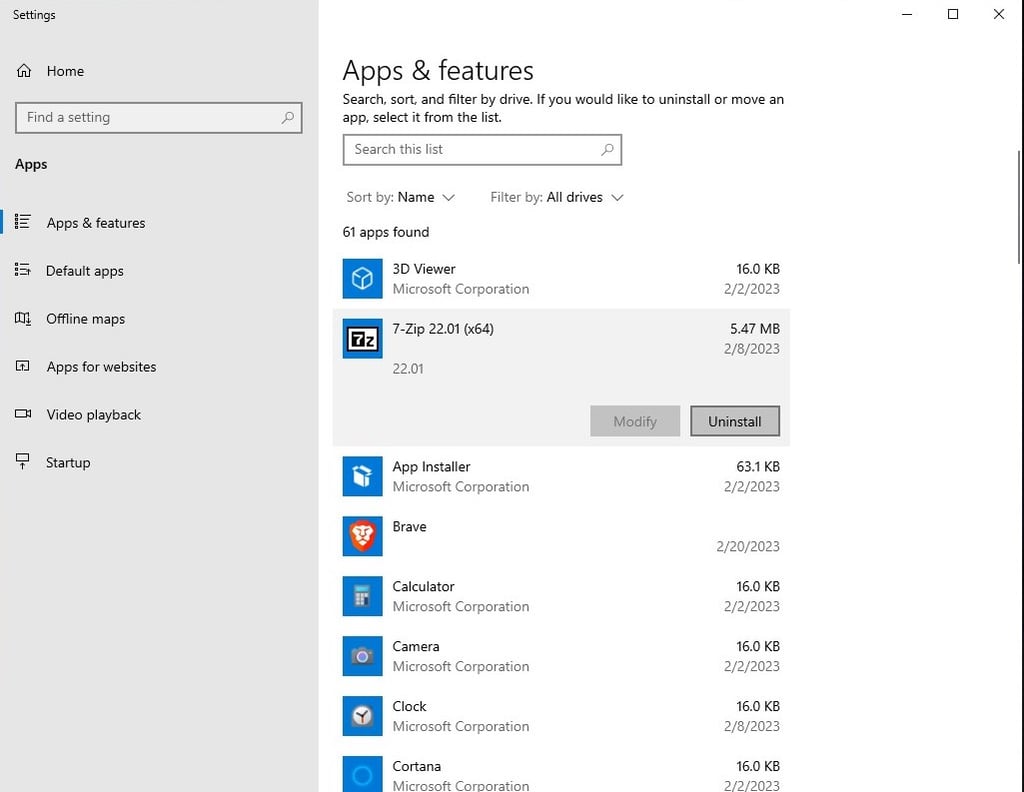Open Apps for websites settings
Image resolution: width=1024 pixels, height=792 pixels.
click(x=101, y=366)
